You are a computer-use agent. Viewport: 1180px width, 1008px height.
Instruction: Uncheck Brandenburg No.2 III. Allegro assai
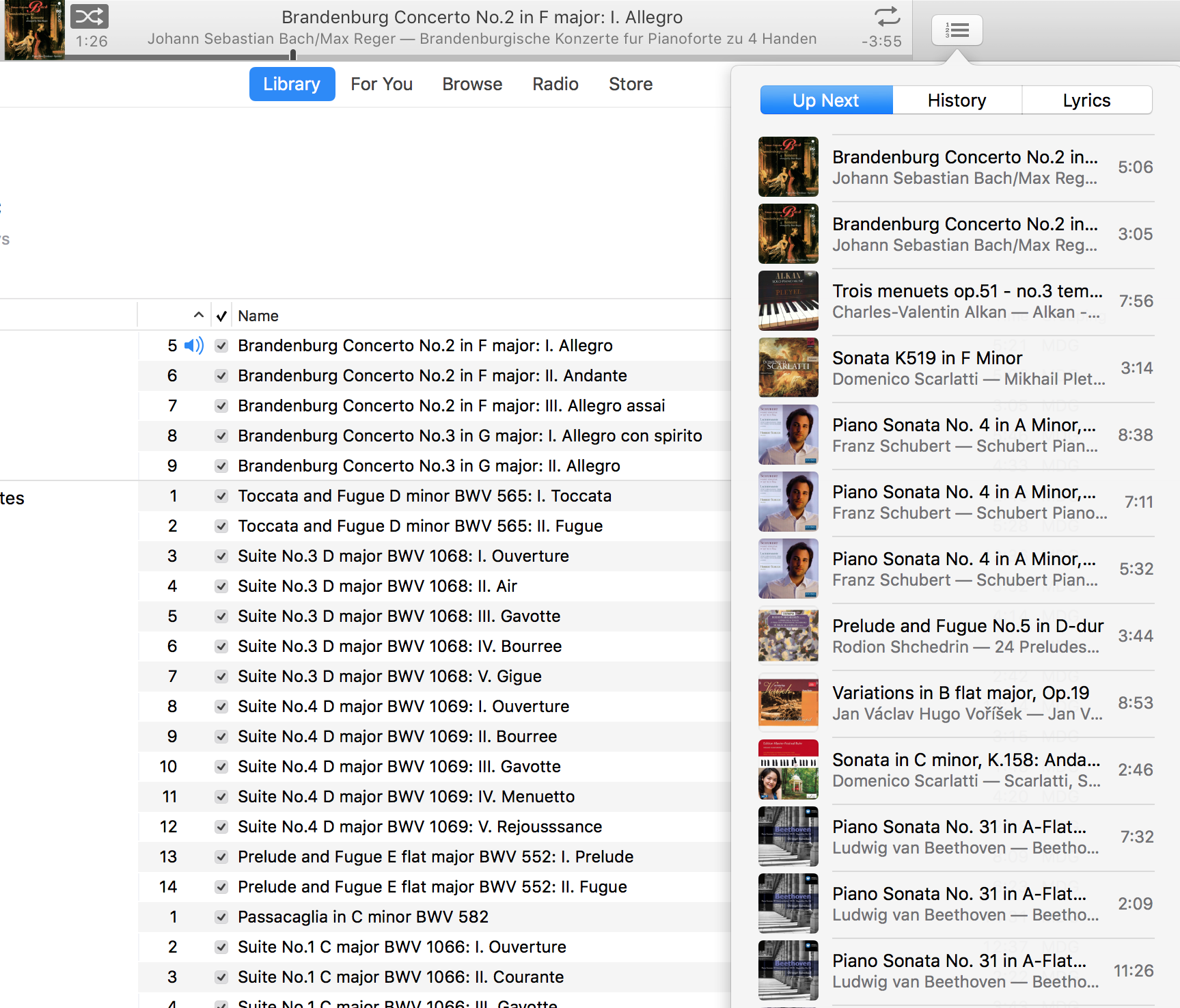pyautogui.click(x=221, y=406)
